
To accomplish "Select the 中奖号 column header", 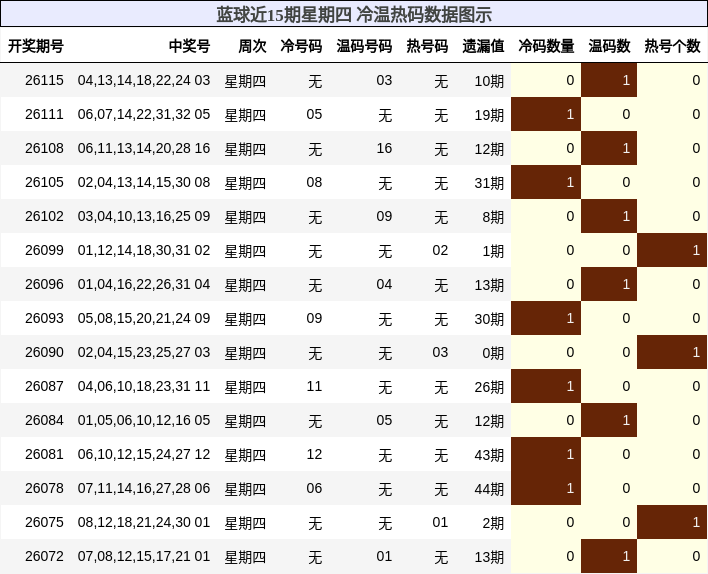I will pos(189,46).
